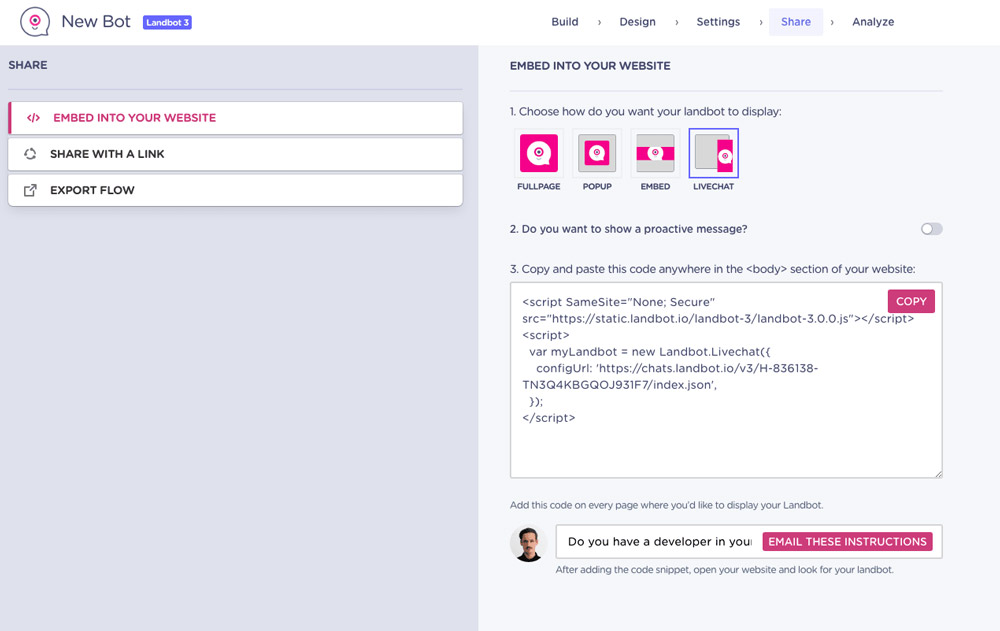Viewport: 1000px width, 631px height.
Task: Click the 'Choose how do you want your landbot to display' text
Action: [645, 112]
